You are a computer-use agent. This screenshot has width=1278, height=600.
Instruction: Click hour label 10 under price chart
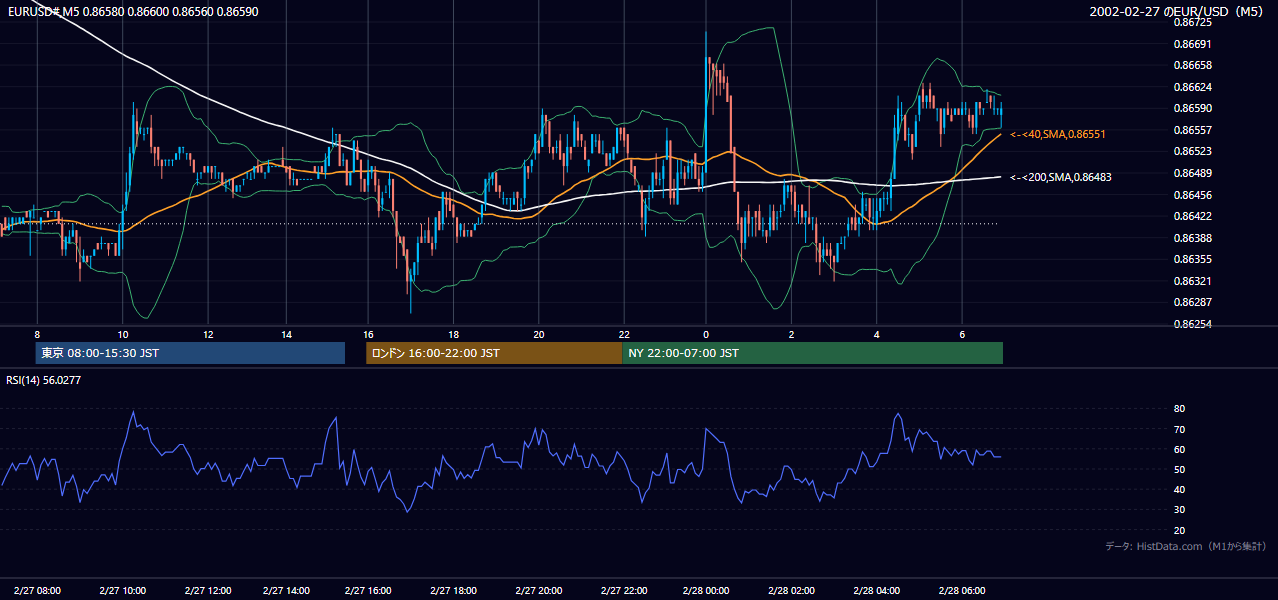(x=122, y=334)
